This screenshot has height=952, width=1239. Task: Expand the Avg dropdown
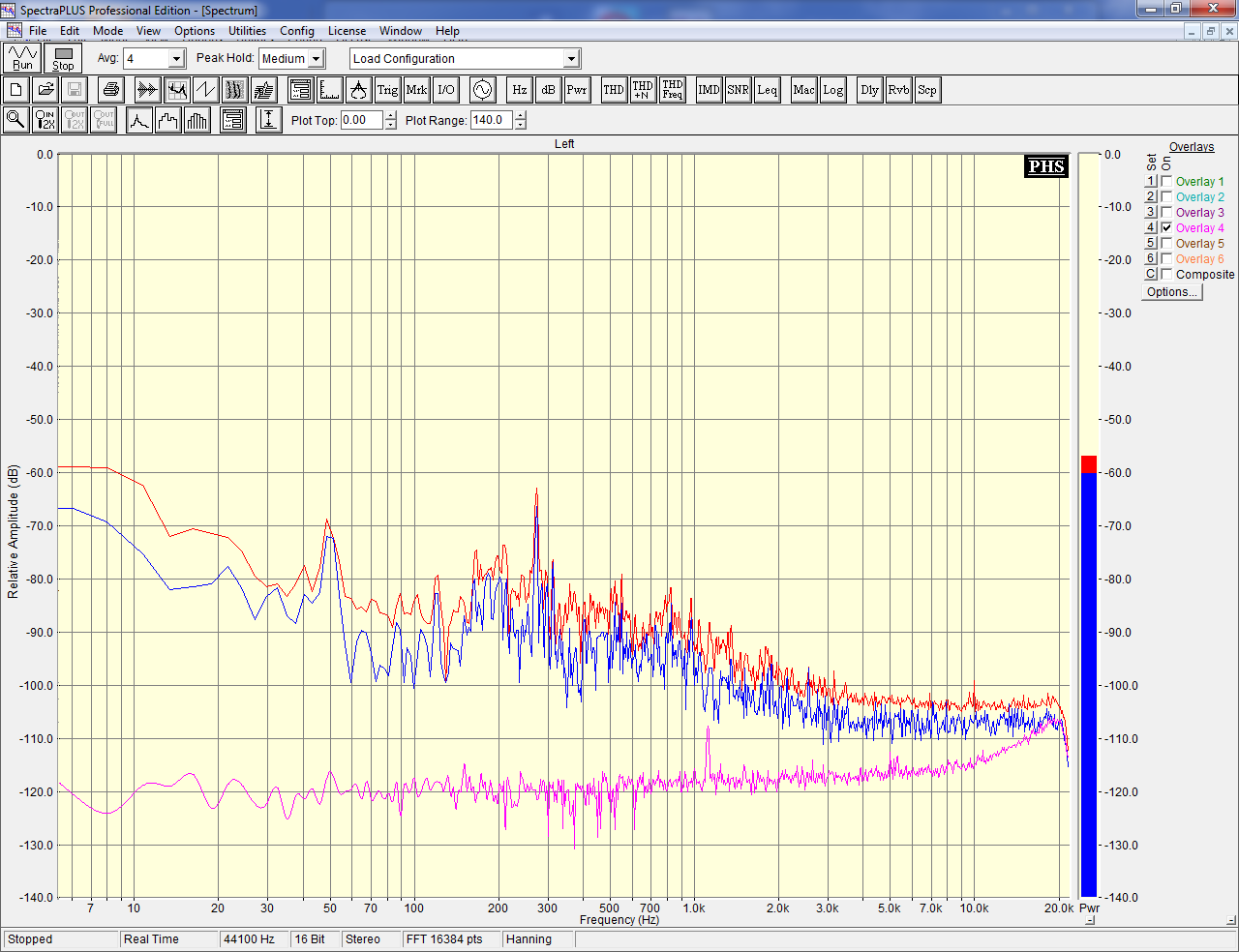point(176,59)
